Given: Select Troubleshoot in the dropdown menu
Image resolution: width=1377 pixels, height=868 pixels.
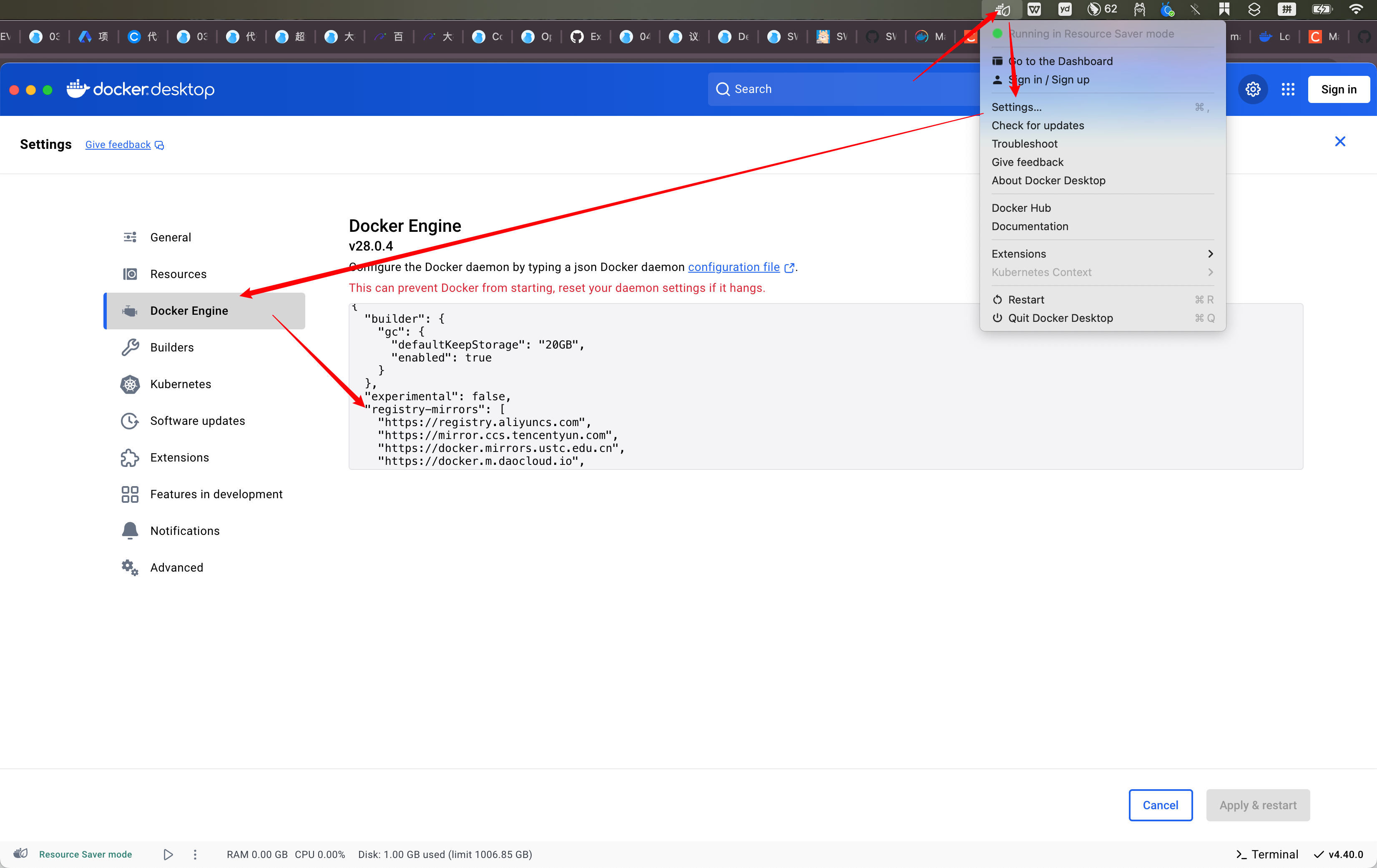Looking at the screenshot, I should click(1024, 143).
